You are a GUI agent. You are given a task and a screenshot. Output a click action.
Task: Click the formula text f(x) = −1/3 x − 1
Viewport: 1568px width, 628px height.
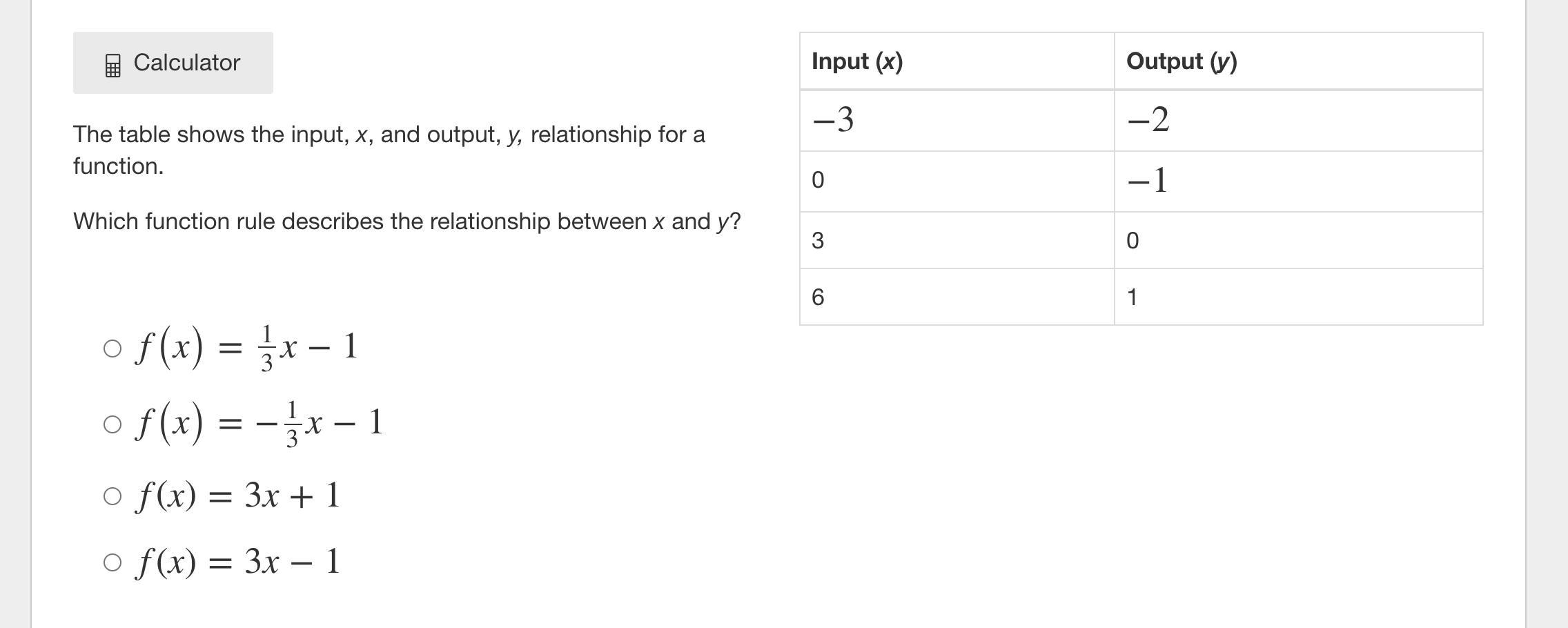pos(259,422)
